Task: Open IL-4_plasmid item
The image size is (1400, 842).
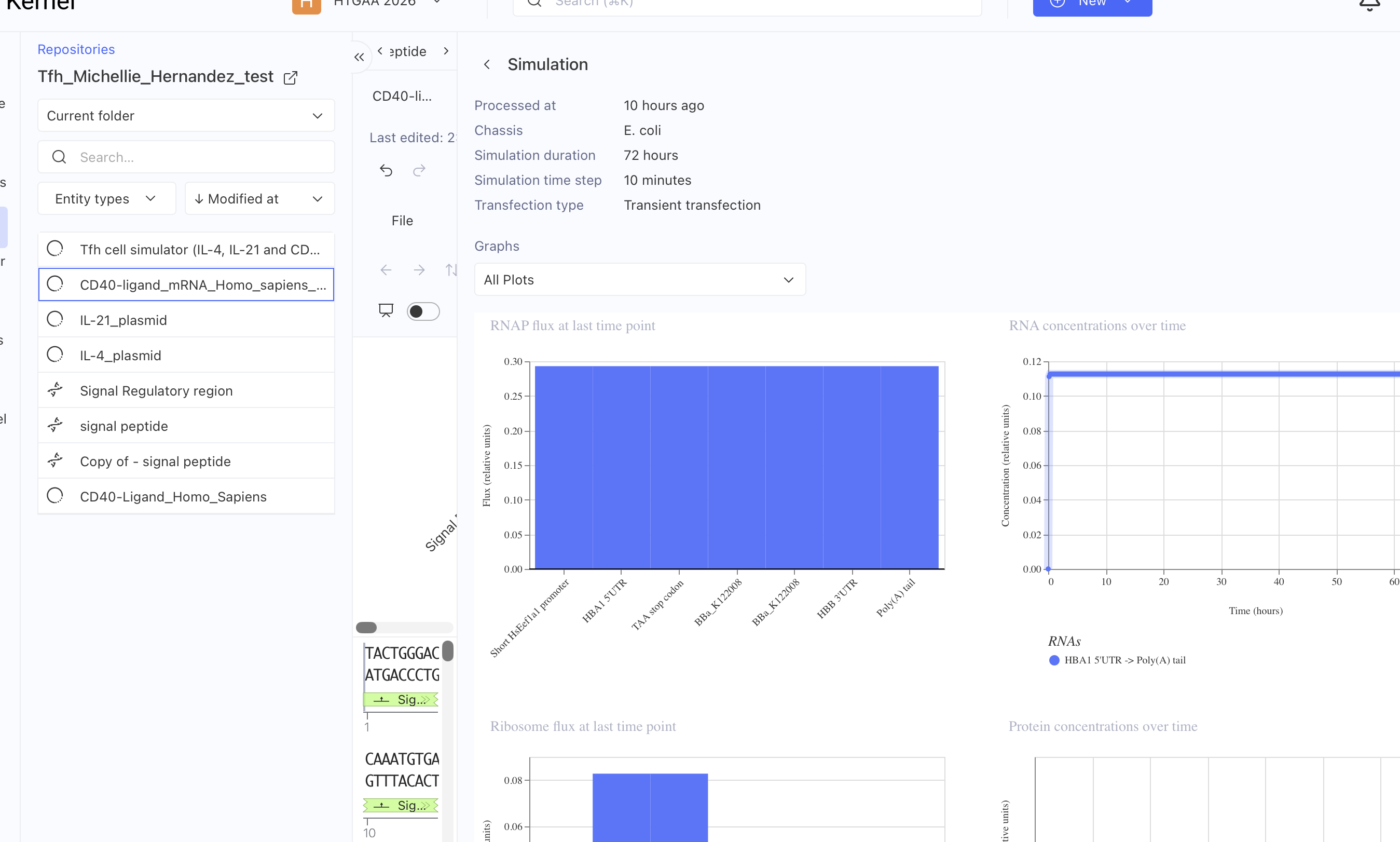Action: pos(186,355)
